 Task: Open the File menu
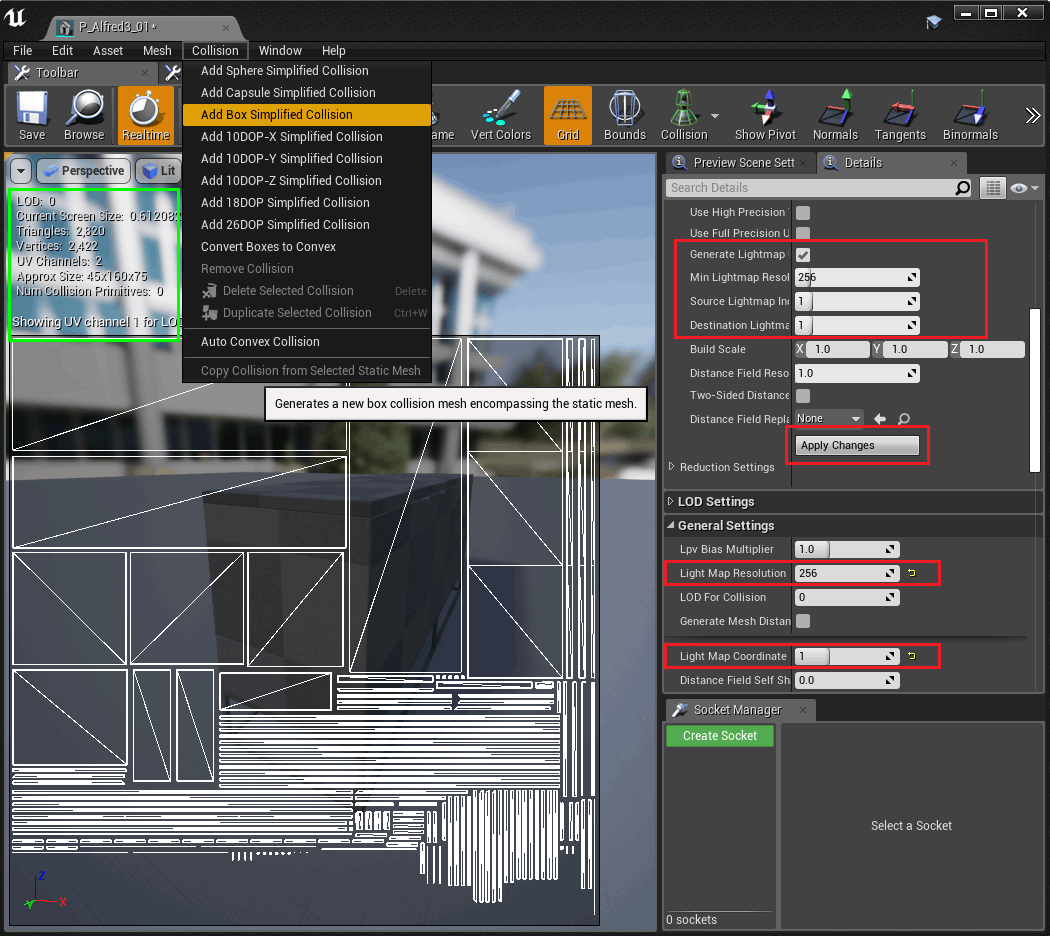(x=22, y=51)
